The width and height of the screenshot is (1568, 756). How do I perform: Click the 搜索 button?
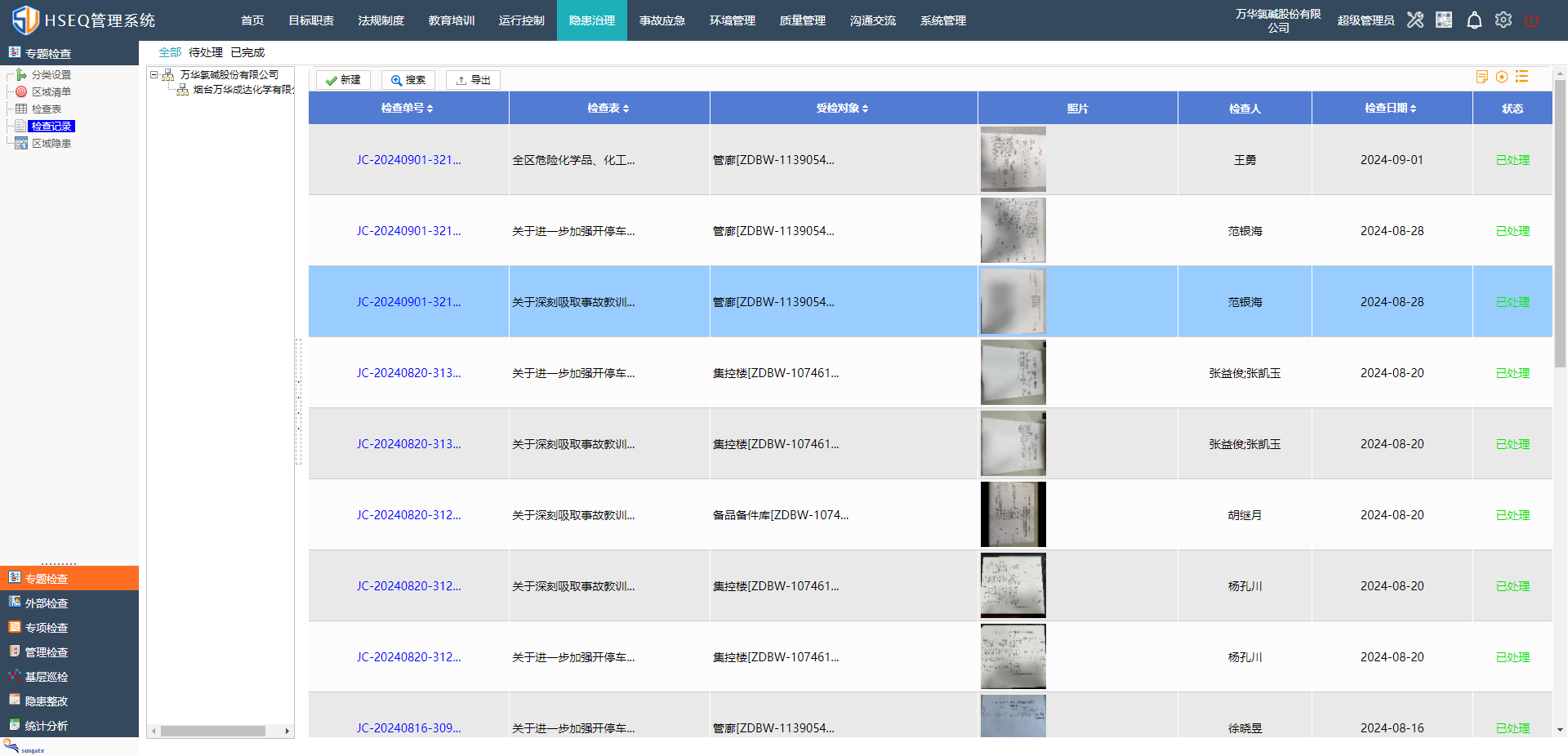pos(408,80)
